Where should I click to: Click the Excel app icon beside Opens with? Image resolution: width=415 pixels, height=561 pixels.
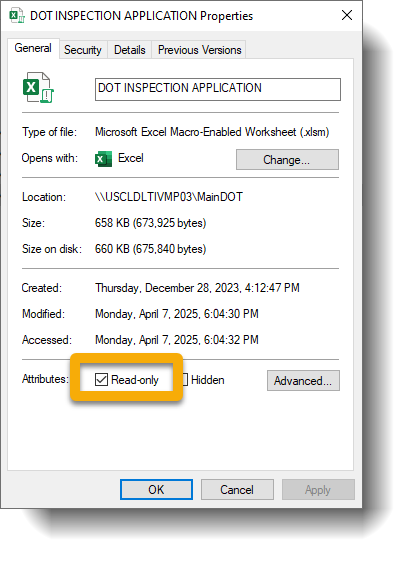[x=103, y=158]
